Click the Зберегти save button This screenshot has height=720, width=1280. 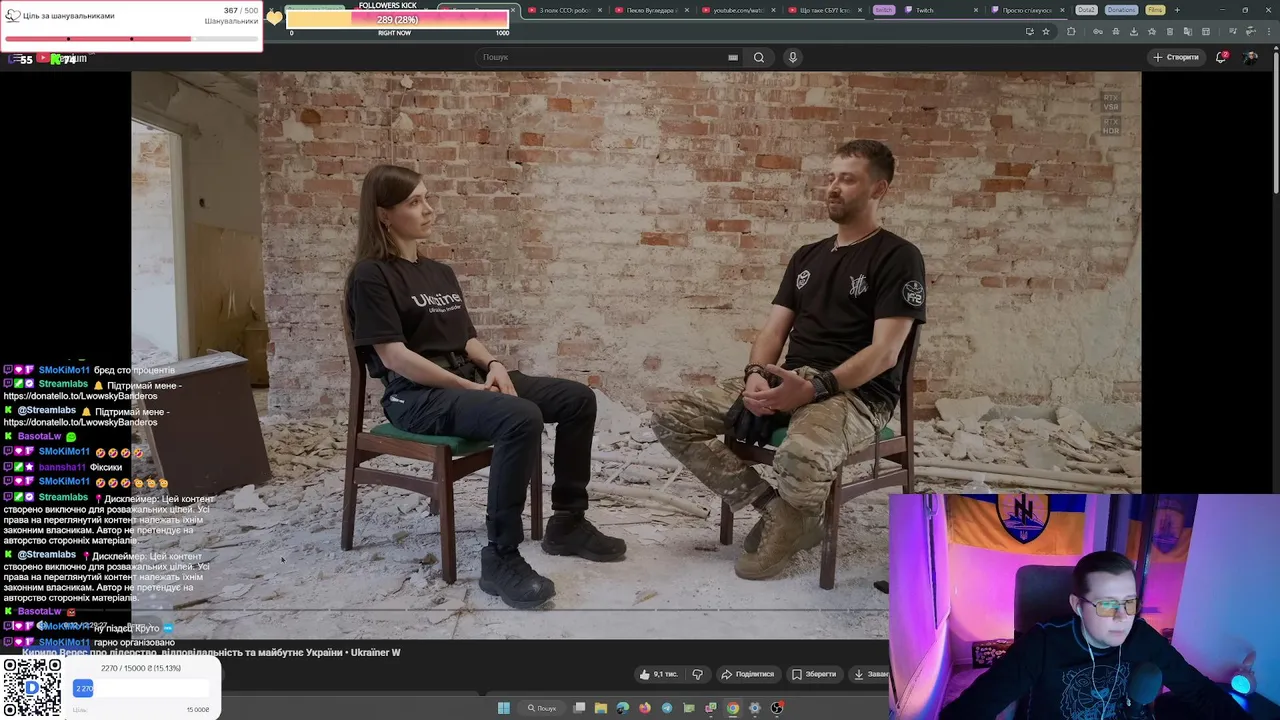814,674
